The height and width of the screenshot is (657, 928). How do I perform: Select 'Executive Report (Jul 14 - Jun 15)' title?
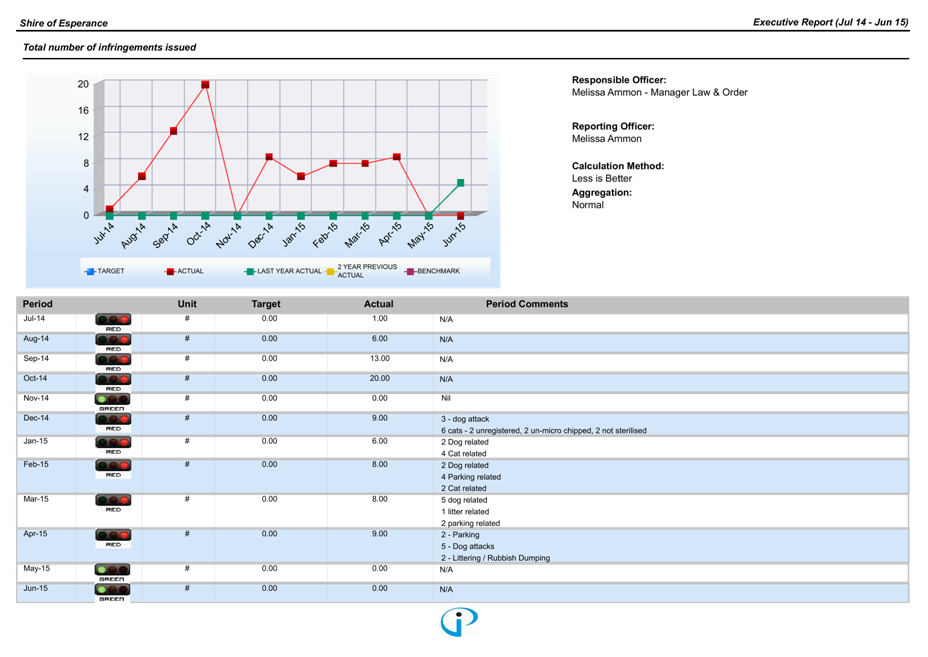click(x=830, y=22)
